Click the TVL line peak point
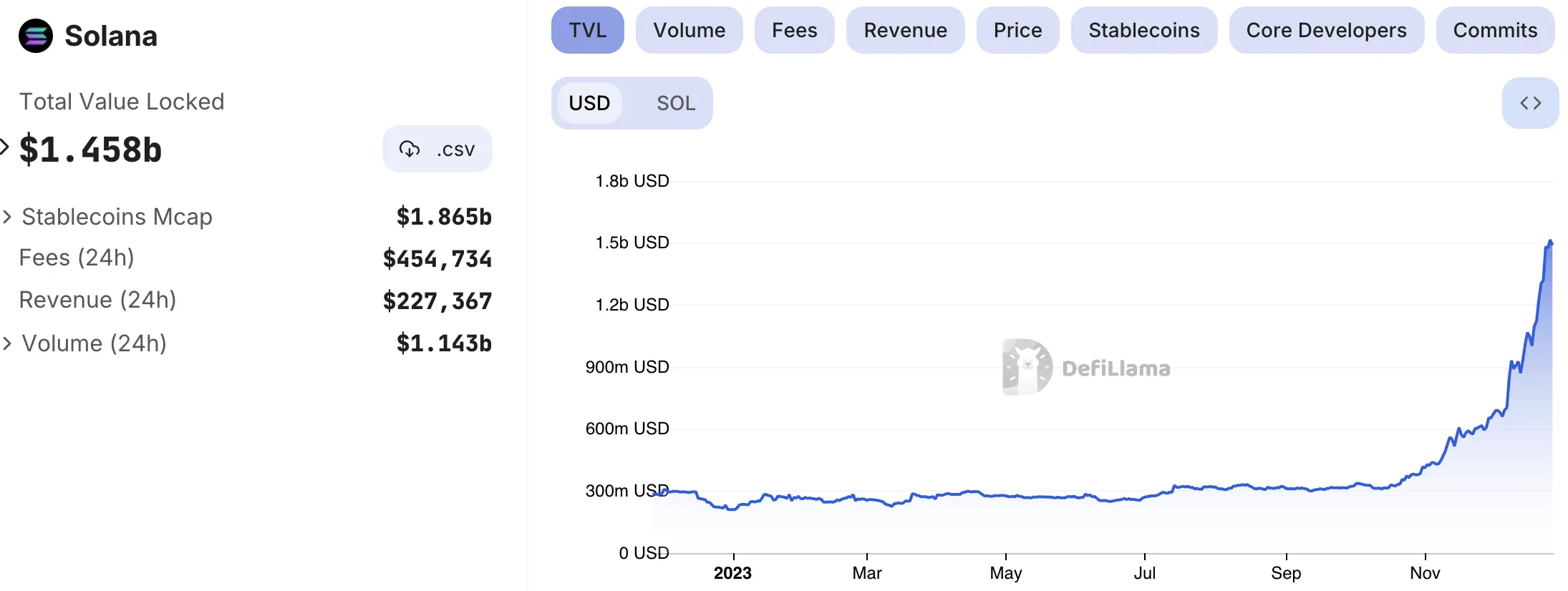This screenshot has height=591, width=1568. (1550, 242)
